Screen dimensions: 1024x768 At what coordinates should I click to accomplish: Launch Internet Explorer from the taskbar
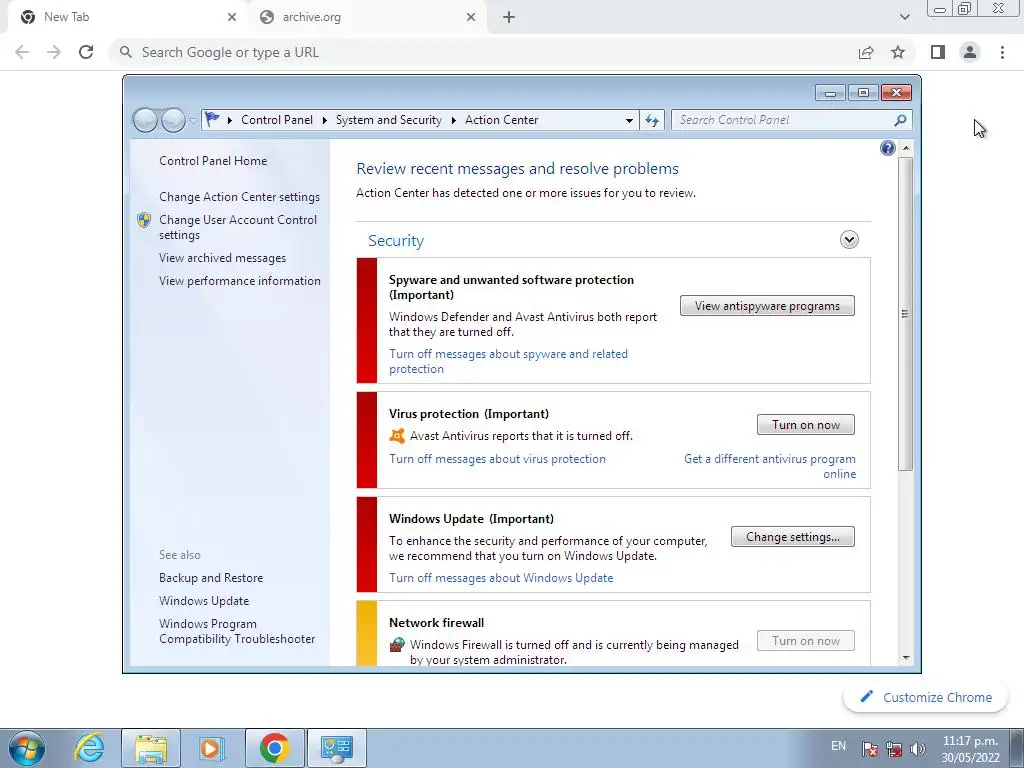(x=89, y=748)
